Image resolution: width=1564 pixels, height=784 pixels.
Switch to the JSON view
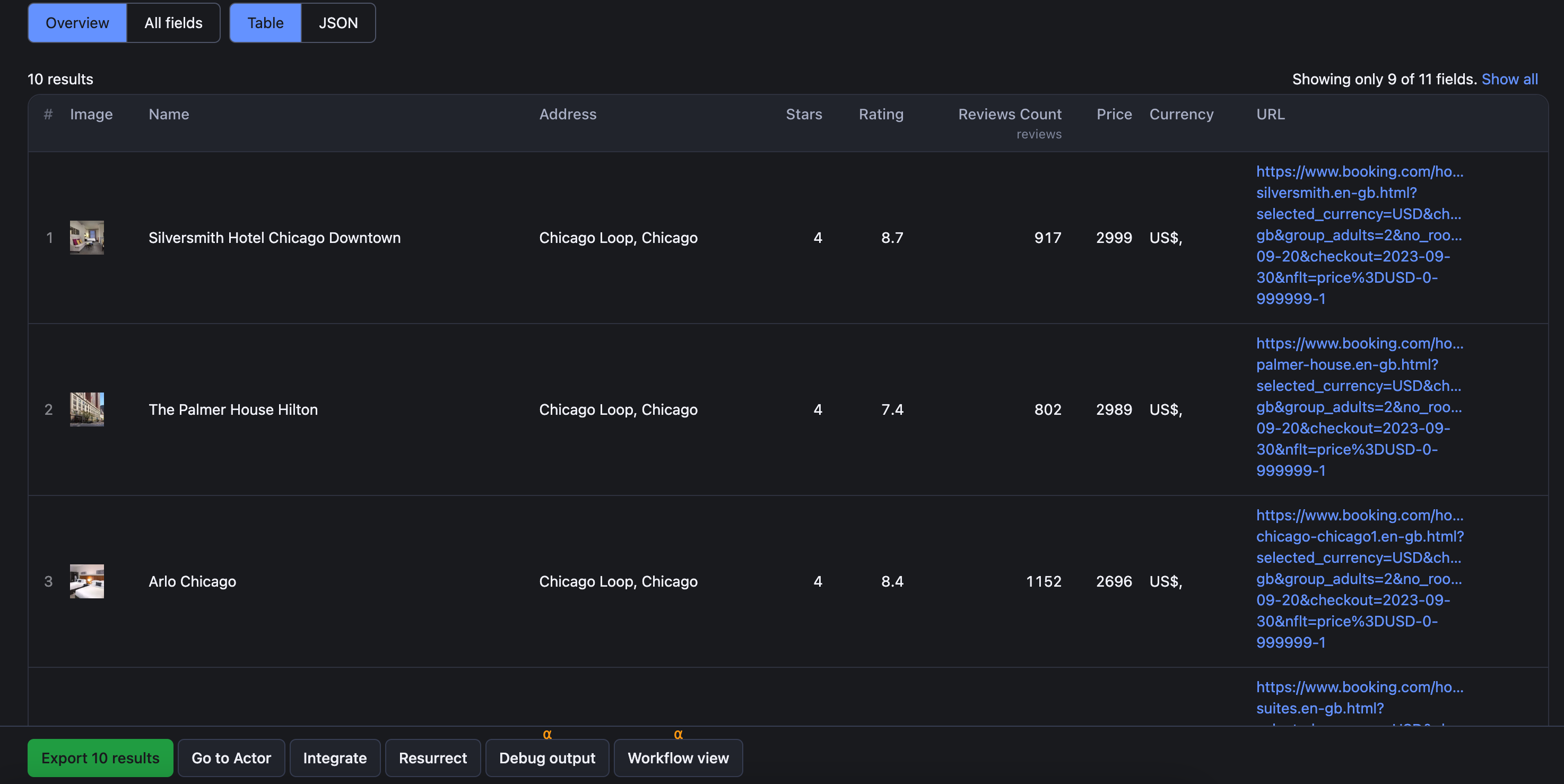pyautogui.click(x=337, y=22)
